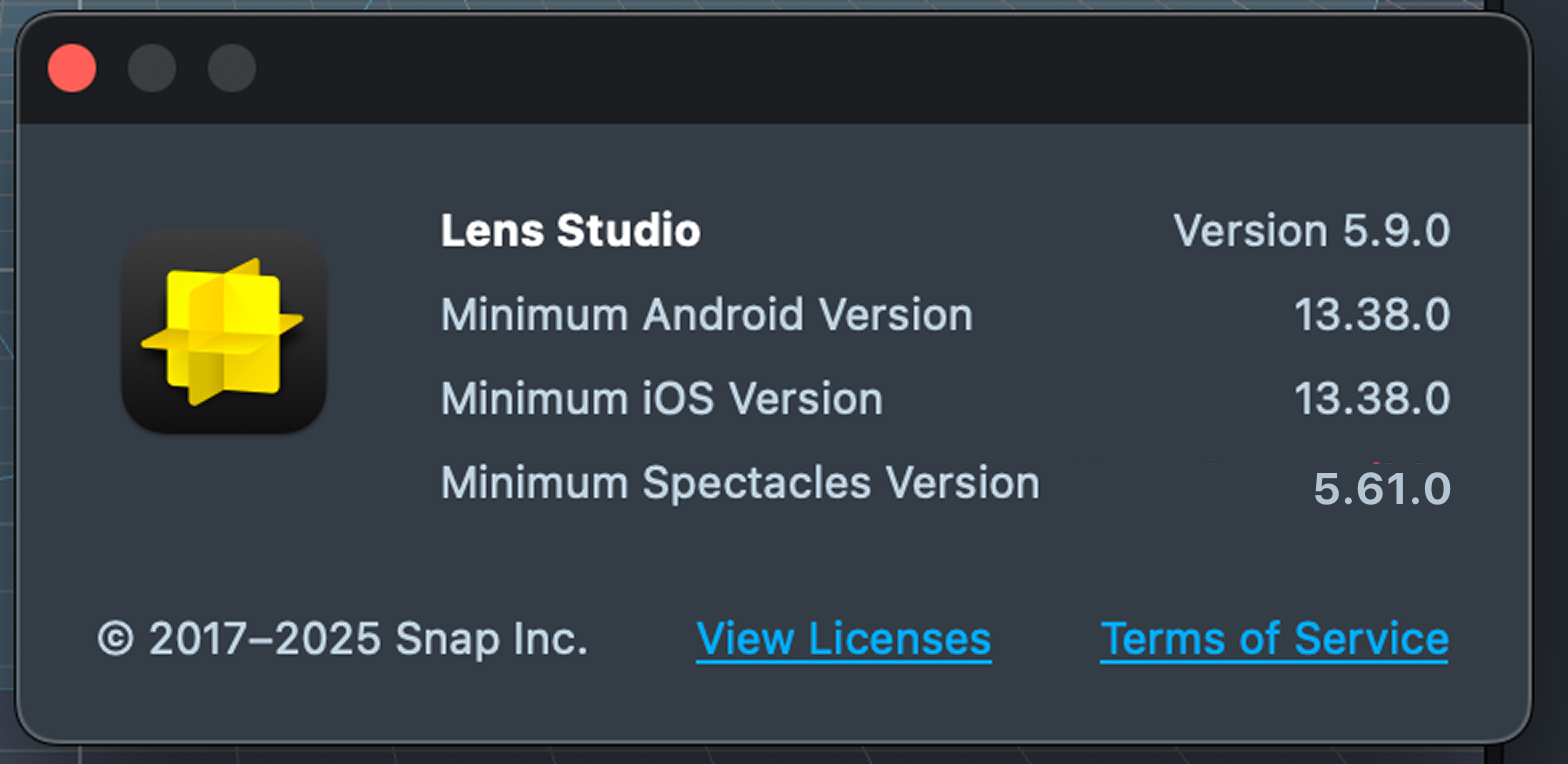The height and width of the screenshot is (764, 1568).
Task: Select the bold Lens Studio title
Action: point(571,232)
